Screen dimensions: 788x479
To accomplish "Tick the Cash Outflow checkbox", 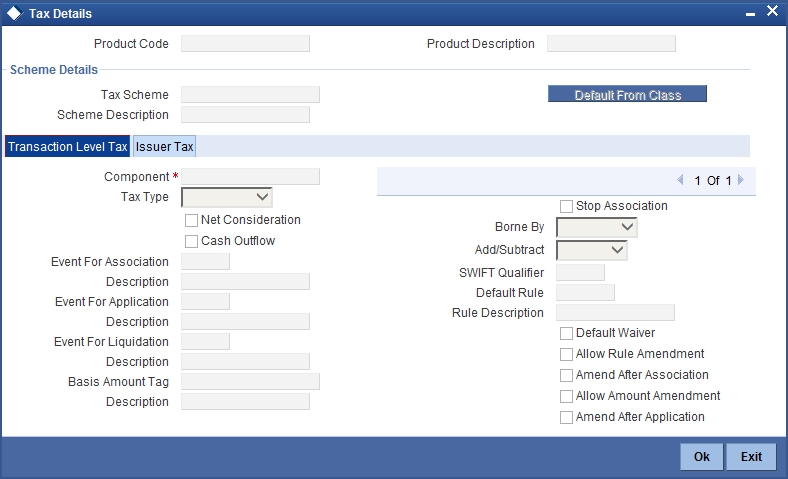I will coord(192,241).
